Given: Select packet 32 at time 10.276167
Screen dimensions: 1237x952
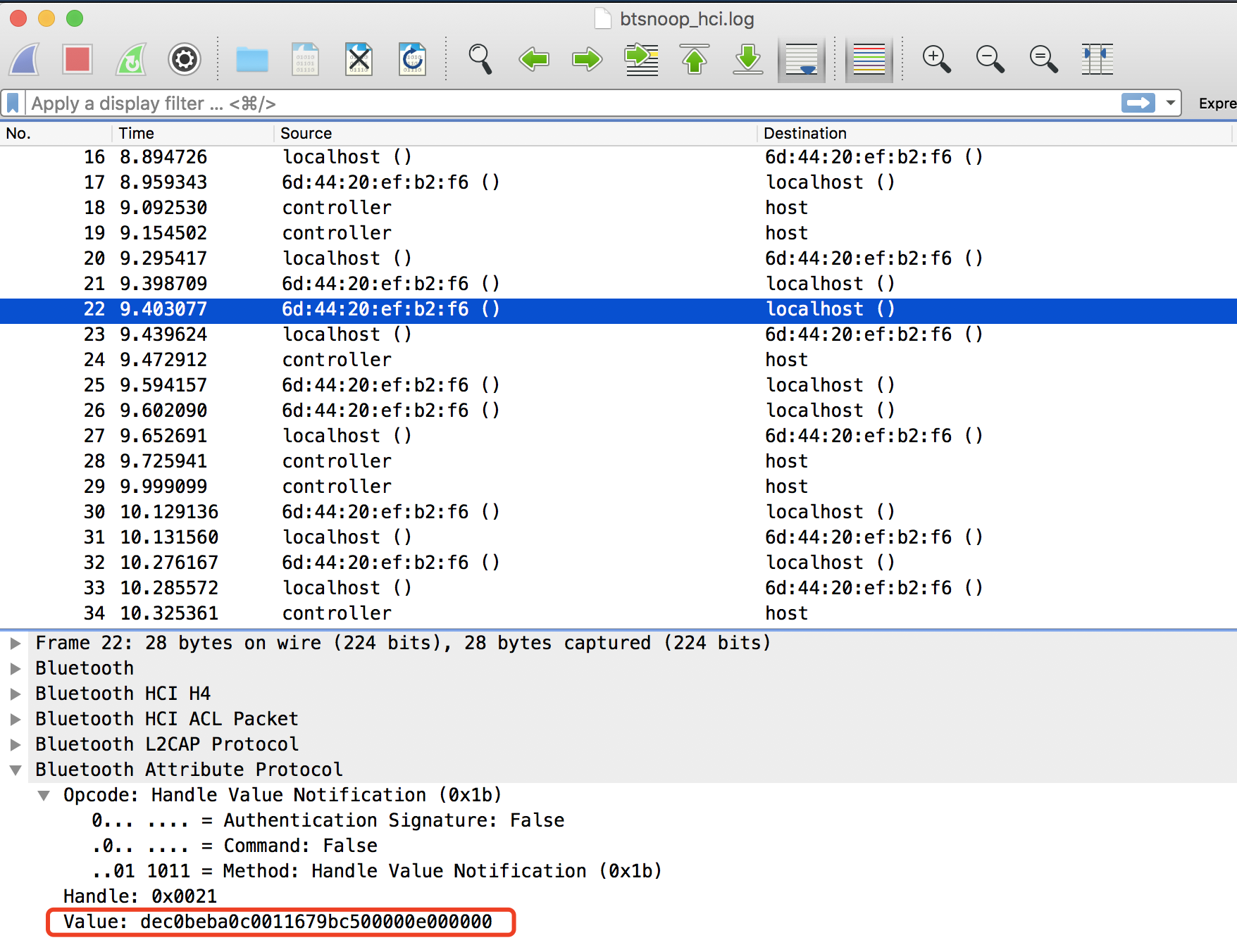Looking at the screenshot, I should coord(618,563).
